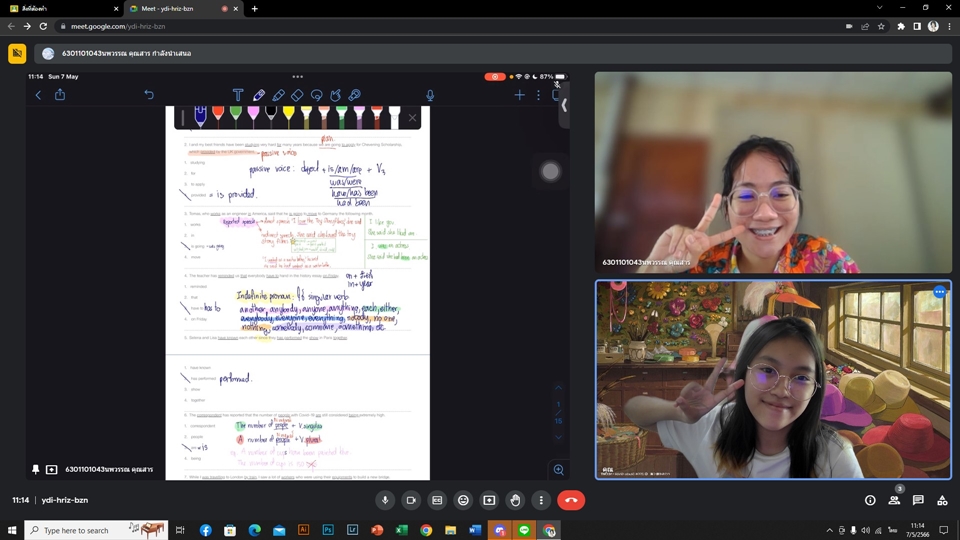Open Chrome three-dot menu
The height and width of the screenshot is (540, 960).
coord(949,26)
